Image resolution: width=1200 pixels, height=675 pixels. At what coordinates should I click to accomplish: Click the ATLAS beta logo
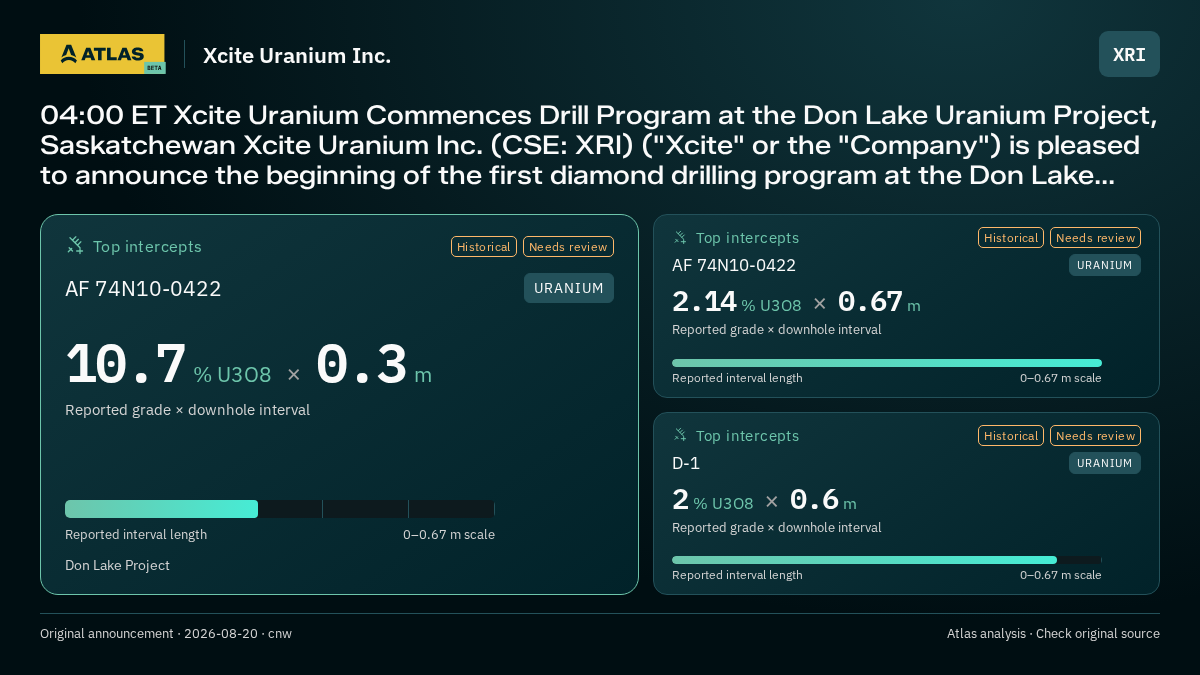(102, 54)
